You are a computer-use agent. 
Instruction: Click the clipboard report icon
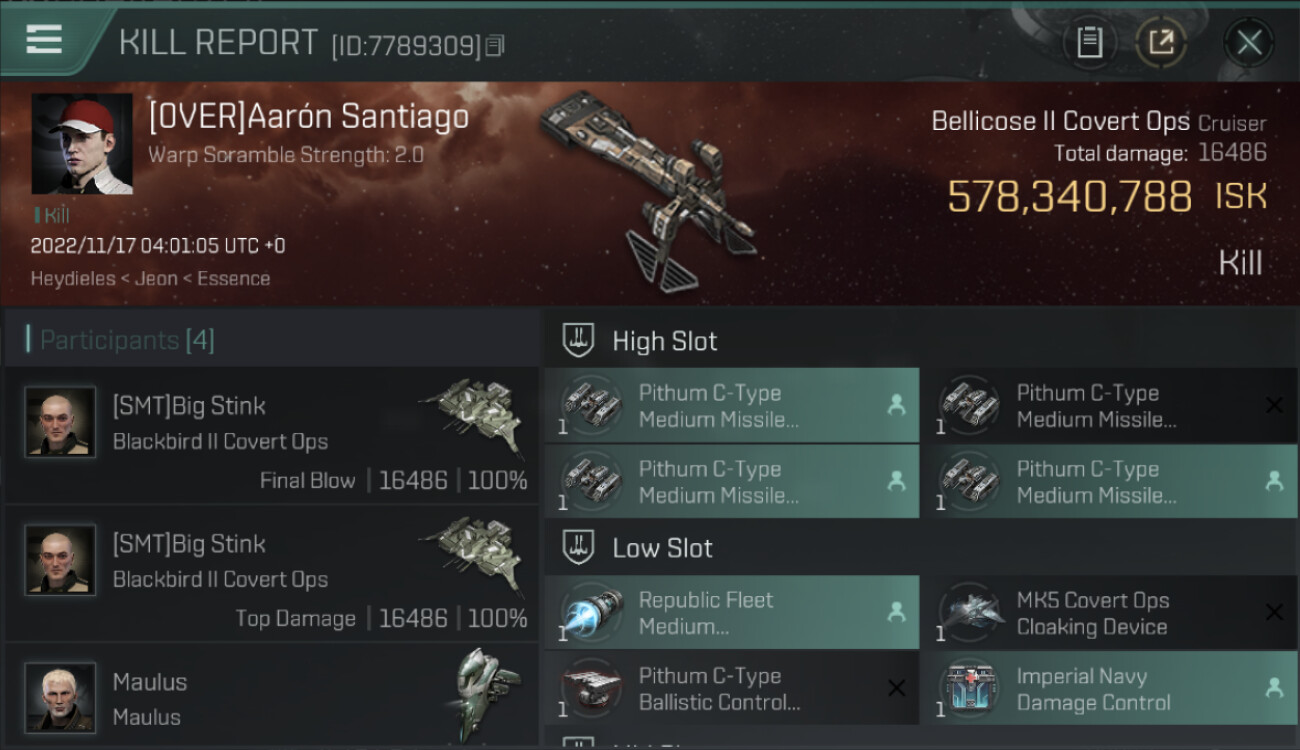(1089, 42)
